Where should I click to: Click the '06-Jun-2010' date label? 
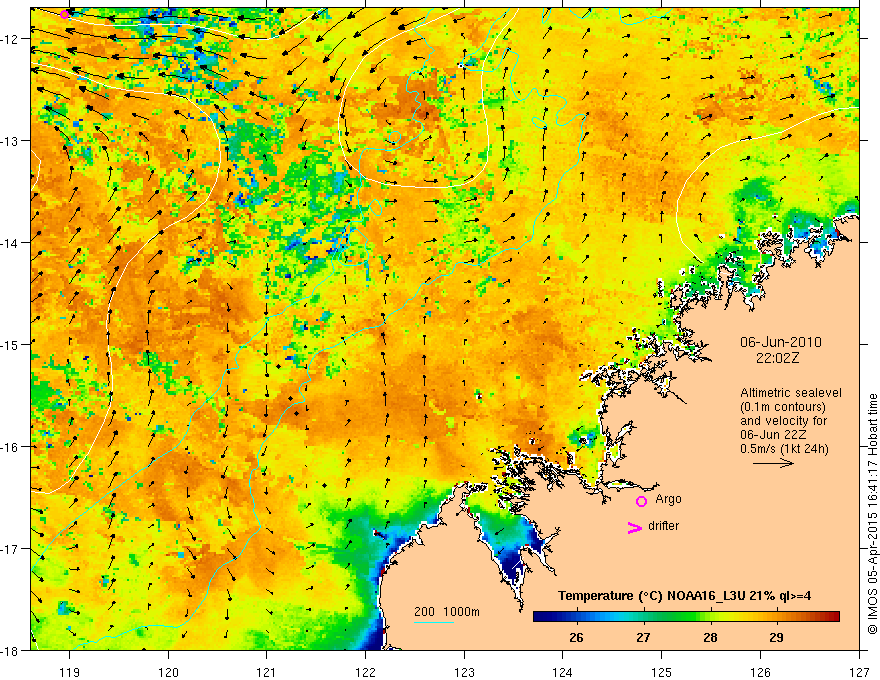point(781,342)
